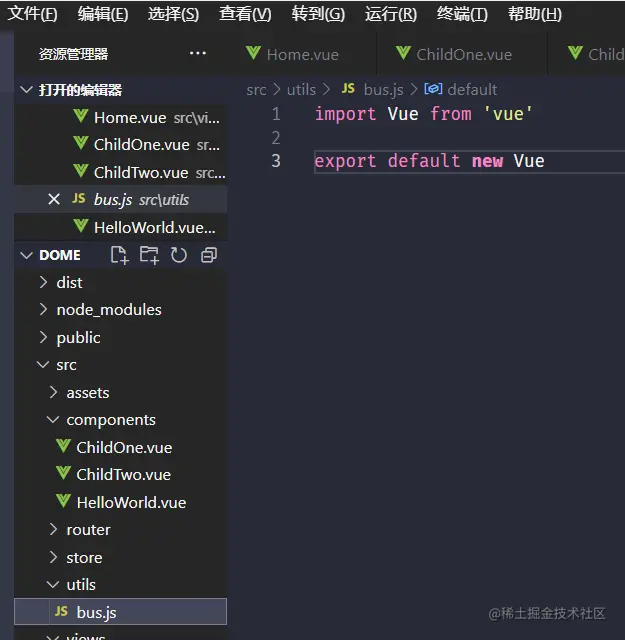Screen dimensions: 625x640
Task: Expand the node_modules folder
Action: (x=120, y=310)
